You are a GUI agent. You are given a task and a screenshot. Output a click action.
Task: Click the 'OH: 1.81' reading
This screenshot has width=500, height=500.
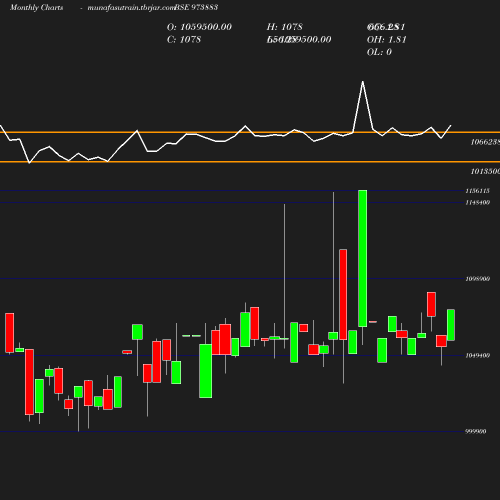[387, 40]
